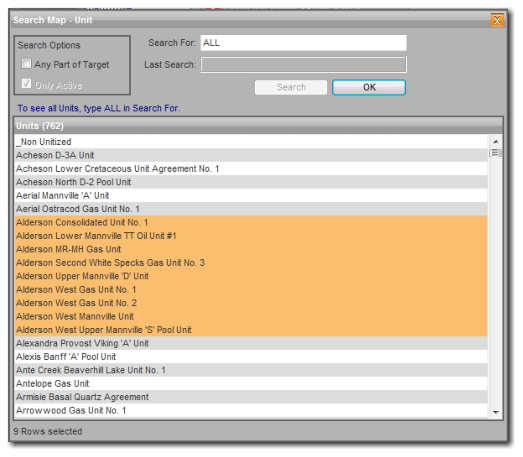Image resolution: width=523 pixels, height=457 pixels.
Task: Enable the Any Part of Target checkbox
Action: [26, 63]
